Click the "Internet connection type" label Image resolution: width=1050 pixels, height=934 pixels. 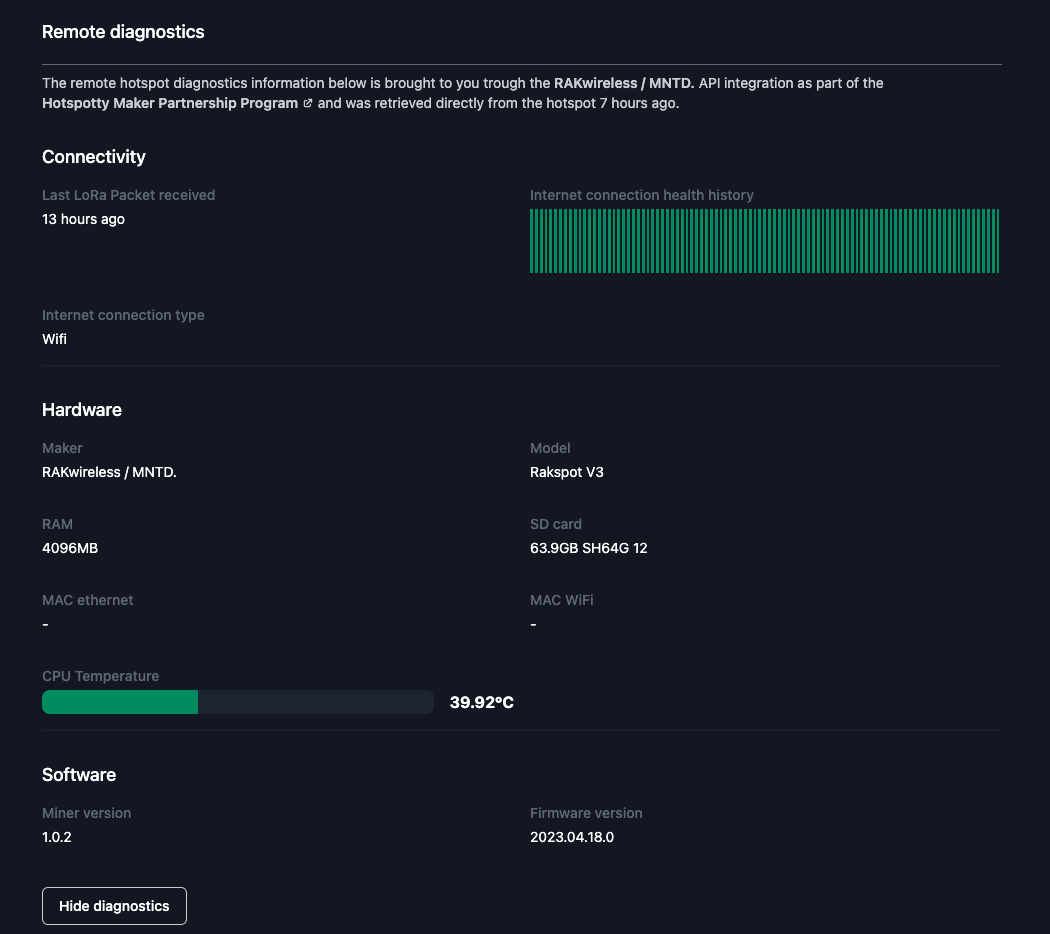[x=123, y=315]
